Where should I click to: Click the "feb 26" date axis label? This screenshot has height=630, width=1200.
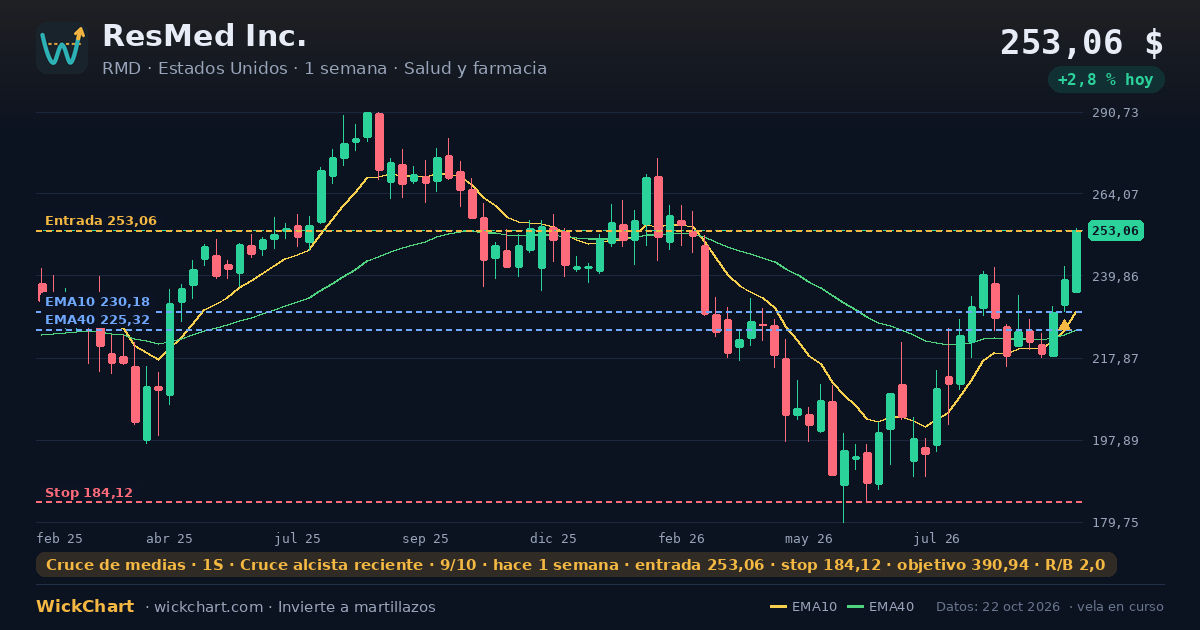point(682,538)
